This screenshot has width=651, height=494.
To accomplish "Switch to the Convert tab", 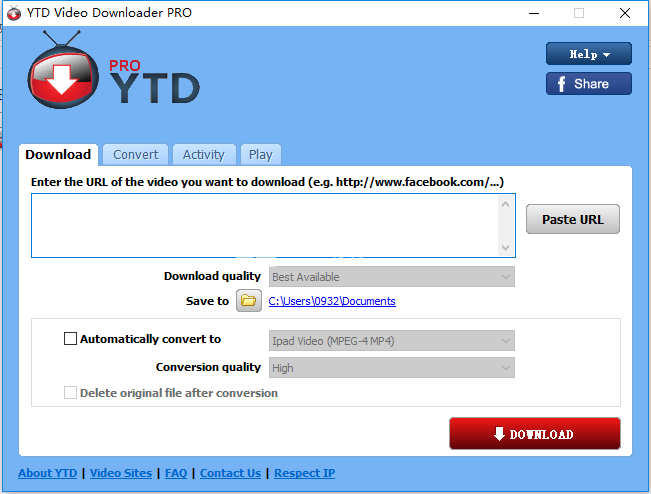I will pyautogui.click(x=136, y=155).
